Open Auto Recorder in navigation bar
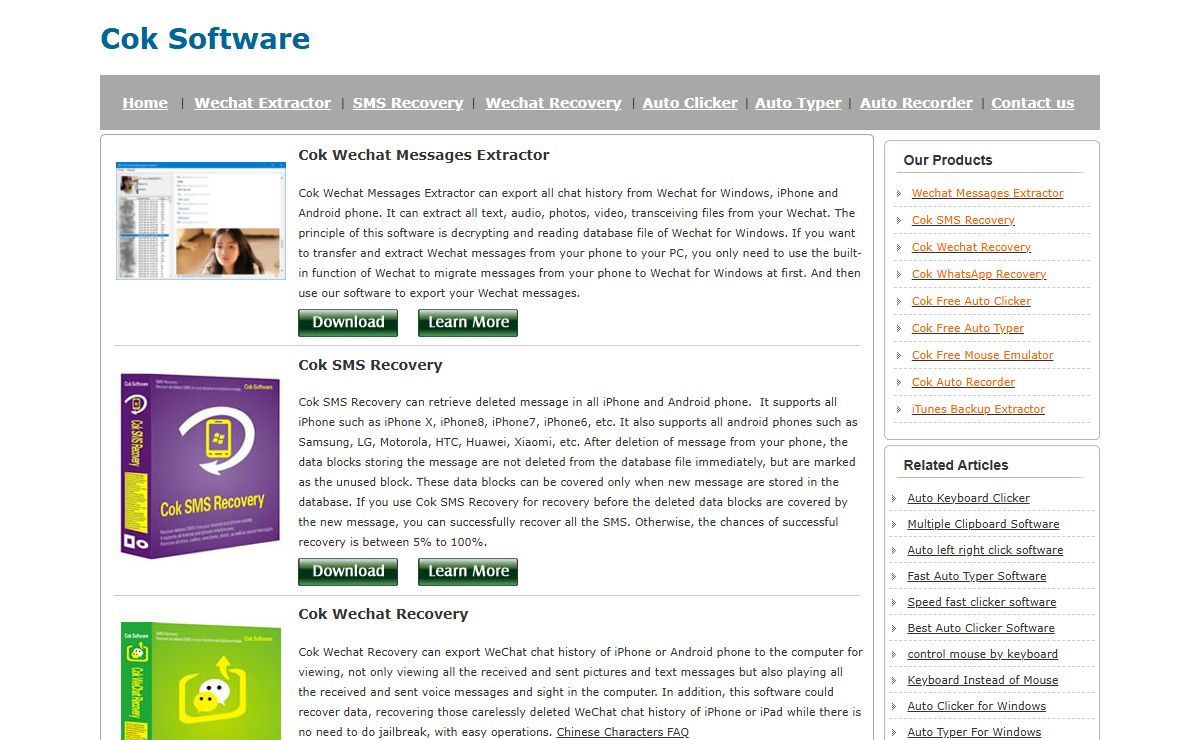The height and width of the screenshot is (740, 1200). [x=916, y=103]
